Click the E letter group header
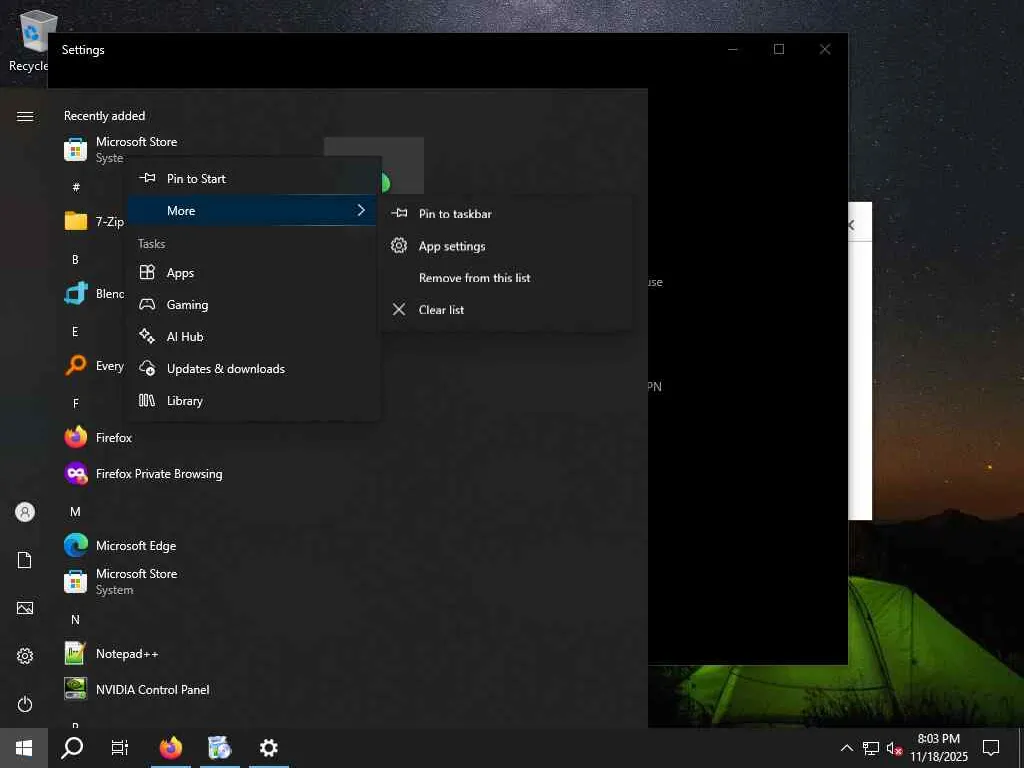This screenshot has height=768, width=1024. (x=75, y=332)
